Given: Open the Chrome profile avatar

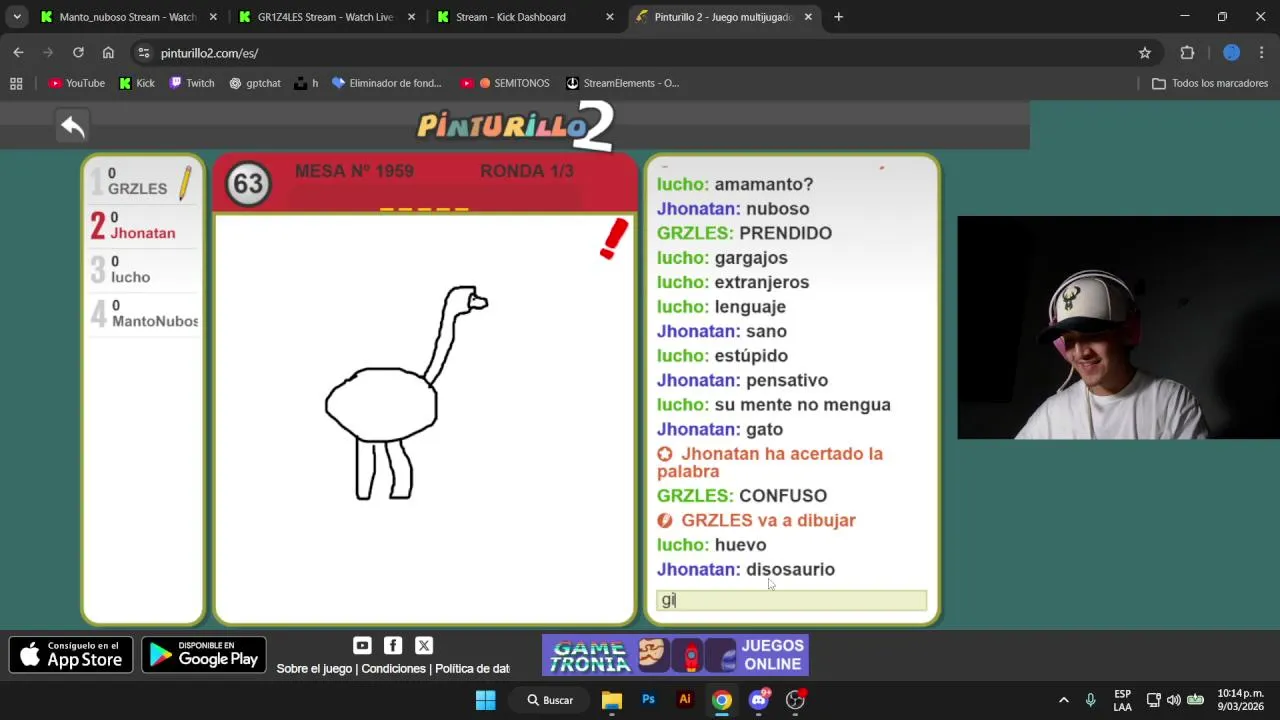Looking at the screenshot, I should point(1231,53).
